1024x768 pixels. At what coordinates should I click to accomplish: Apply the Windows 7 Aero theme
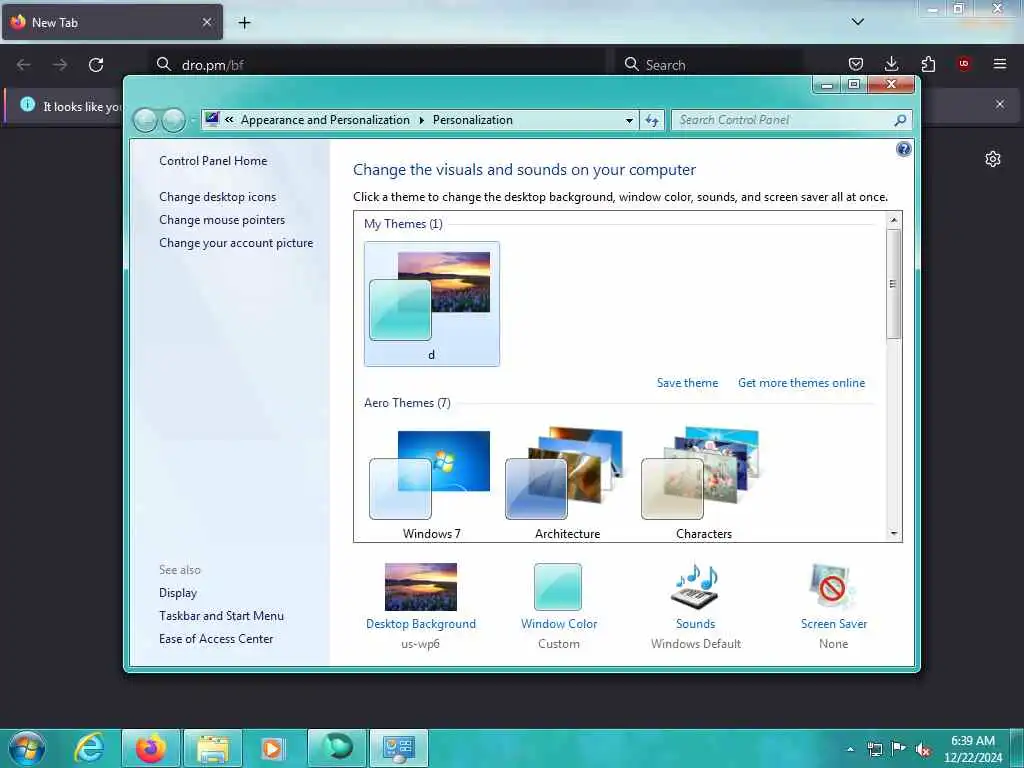point(432,485)
